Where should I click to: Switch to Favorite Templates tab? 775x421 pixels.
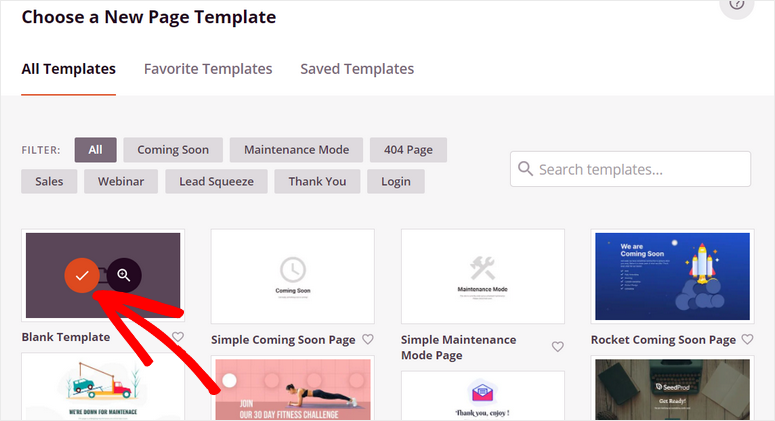point(208,69)
